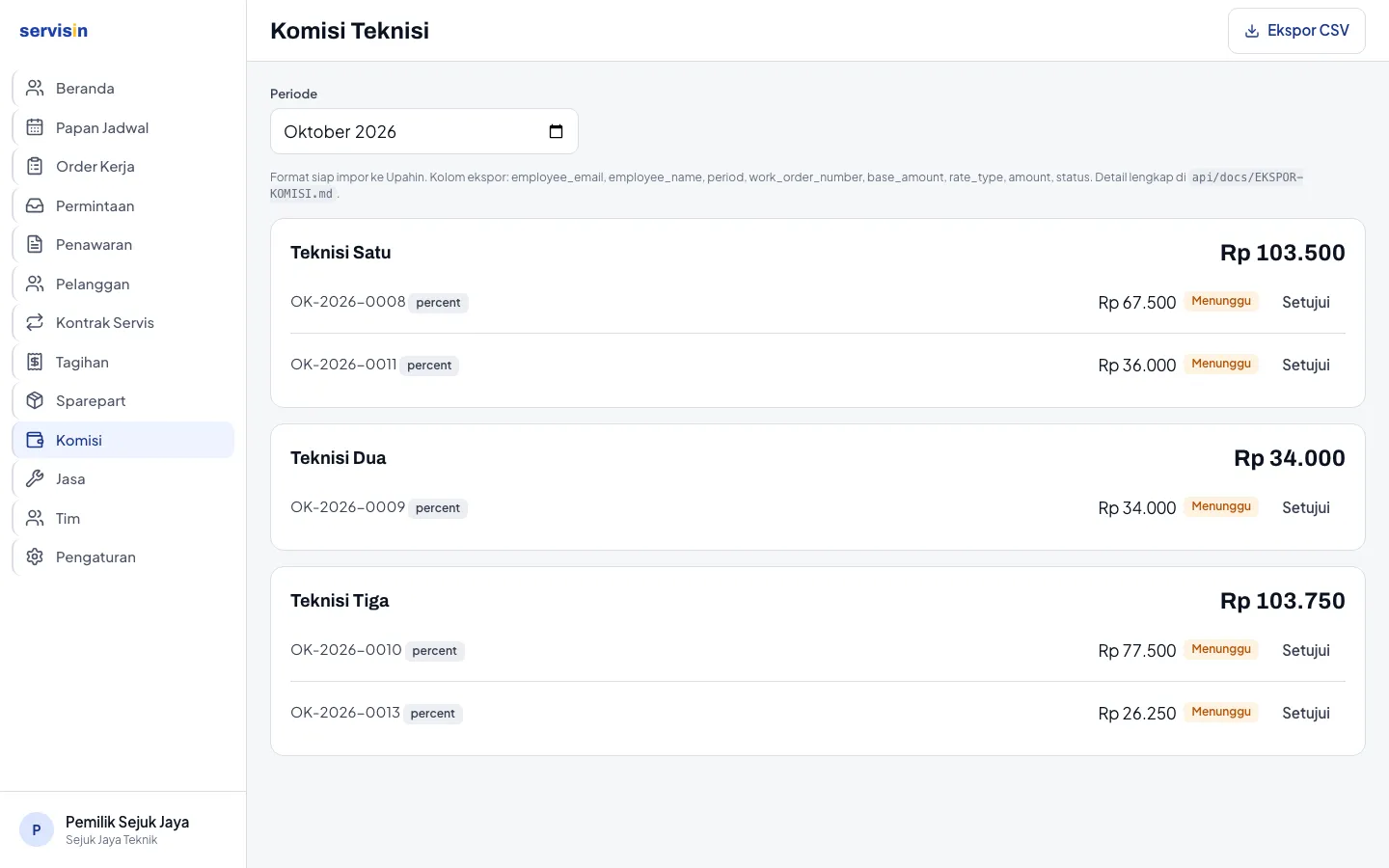
Task: Click the servisin logo
Action: point(53,30)
